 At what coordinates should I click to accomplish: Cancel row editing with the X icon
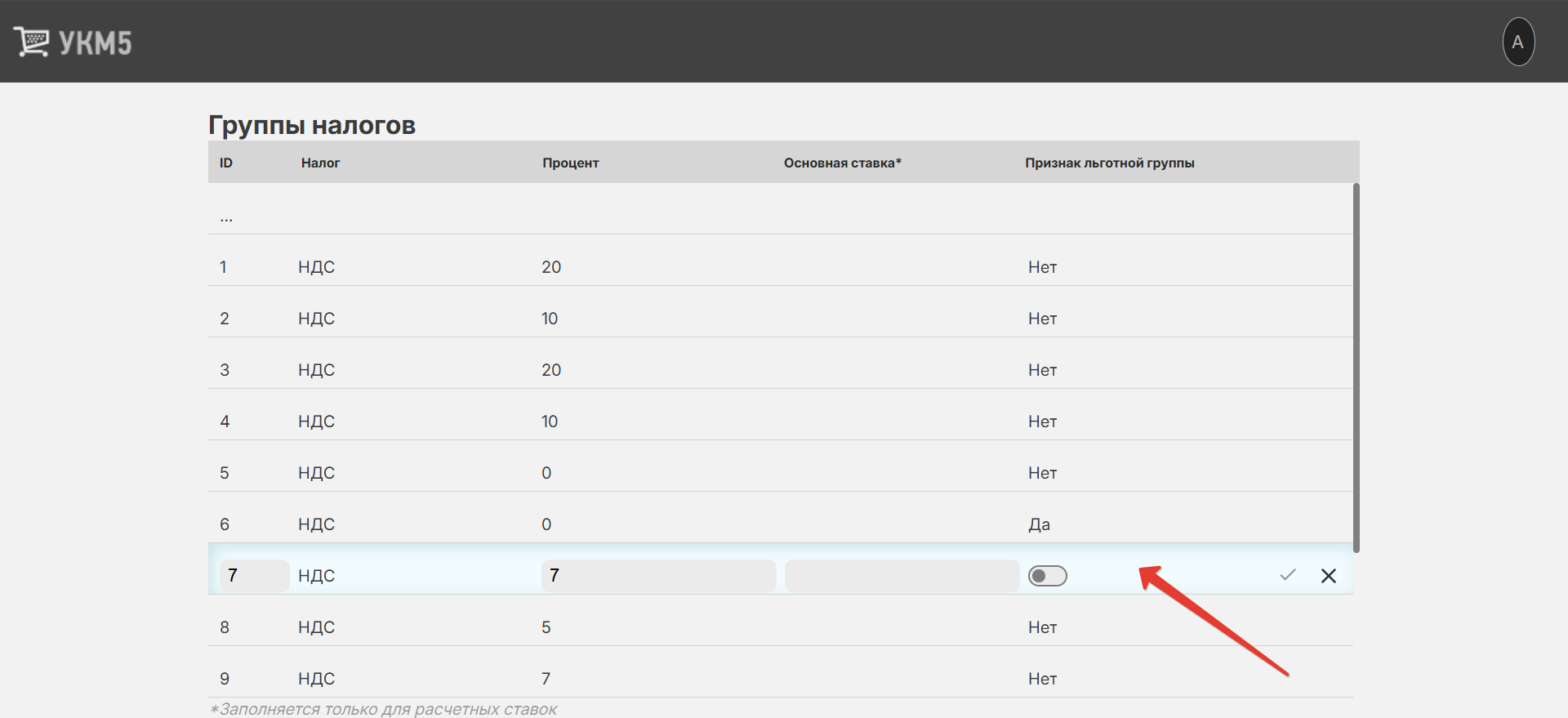click(x=1329, y=576)
